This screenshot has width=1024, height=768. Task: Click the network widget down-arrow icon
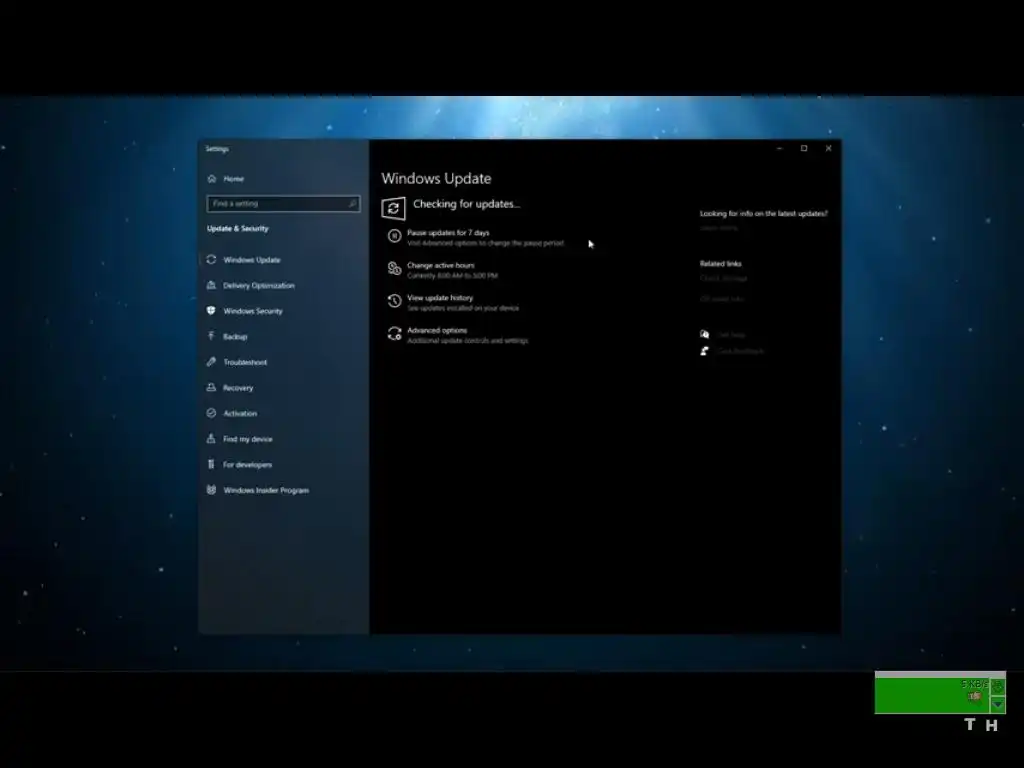coord(997,705)
